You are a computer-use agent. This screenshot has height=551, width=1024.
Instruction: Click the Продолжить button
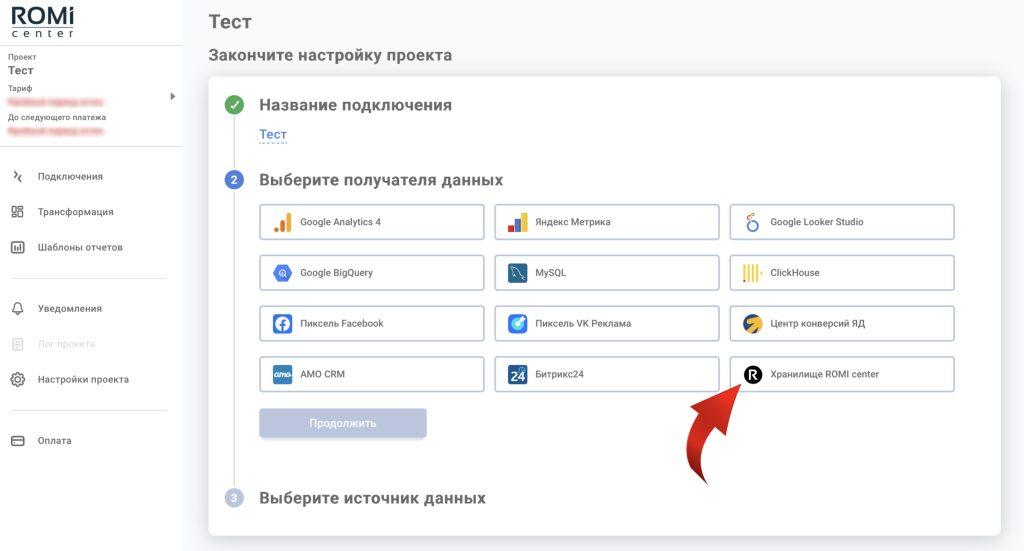pos(343,423)
